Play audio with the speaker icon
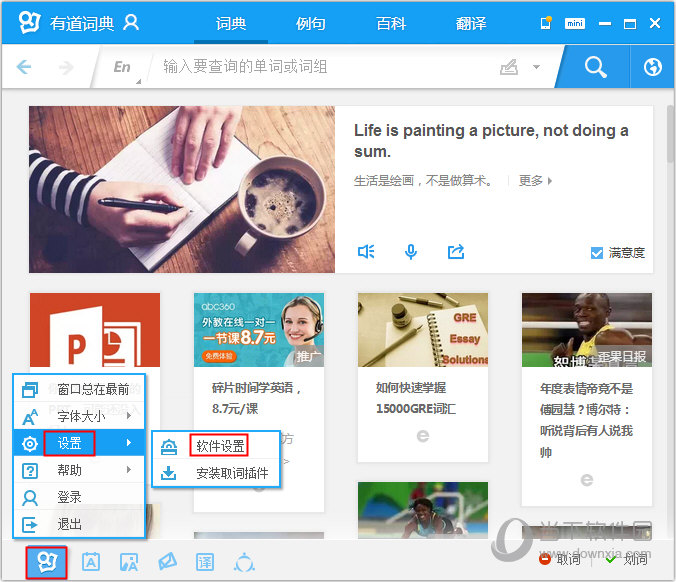 (x=366, y=252)
